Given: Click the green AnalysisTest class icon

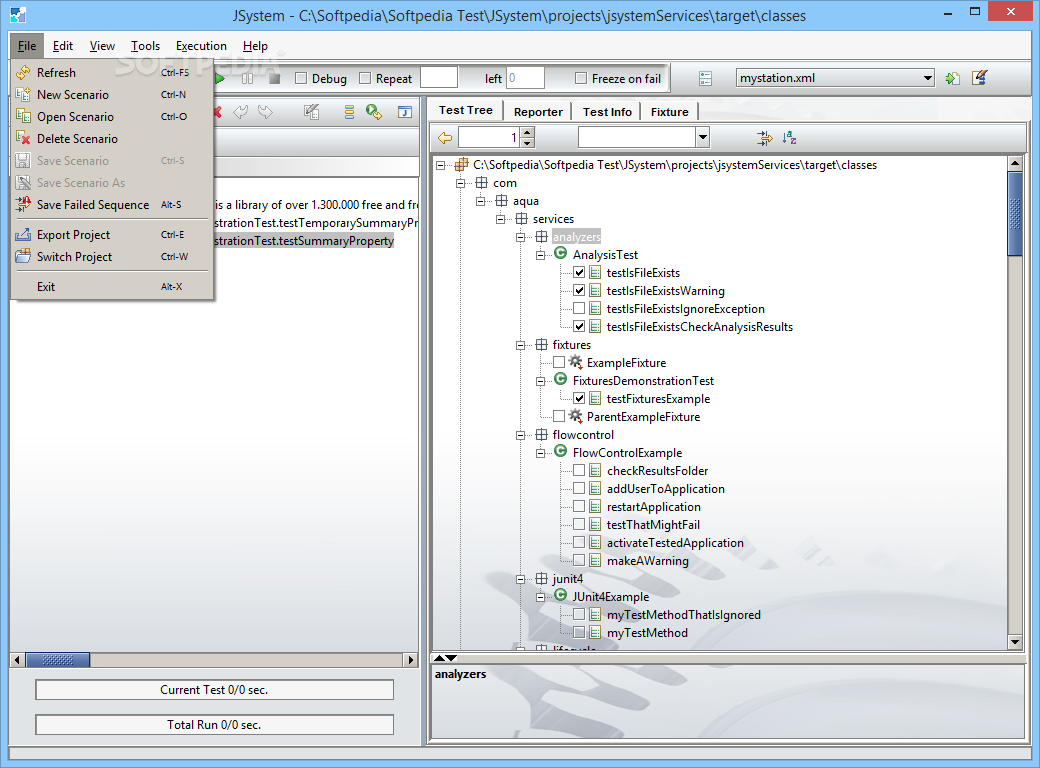Looking at the screenshot, I should [x=560, y=253].
